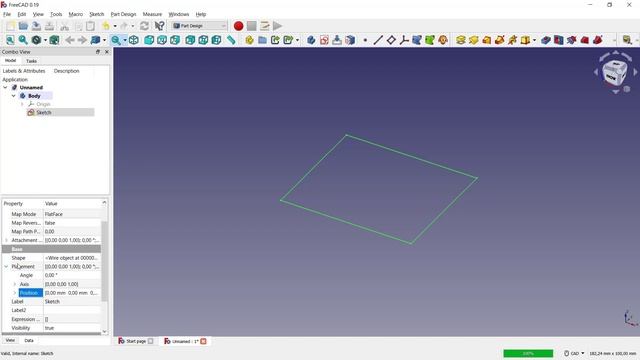Click the Create Sketch icon
The width and height of the screenshot is (640, 360).
[324, 40]
